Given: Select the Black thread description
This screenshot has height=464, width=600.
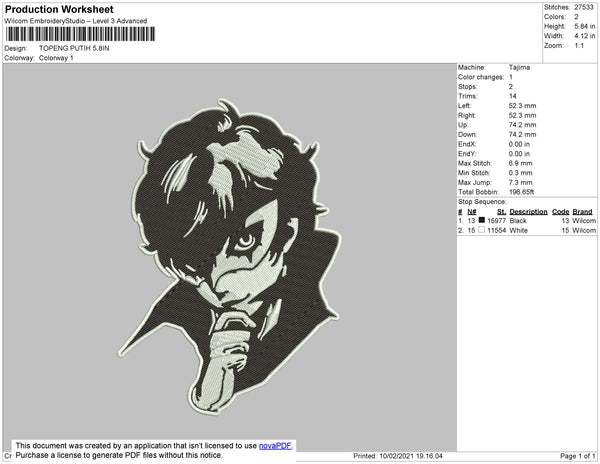Looking at the screenshot, I should [x=518, y=221].
